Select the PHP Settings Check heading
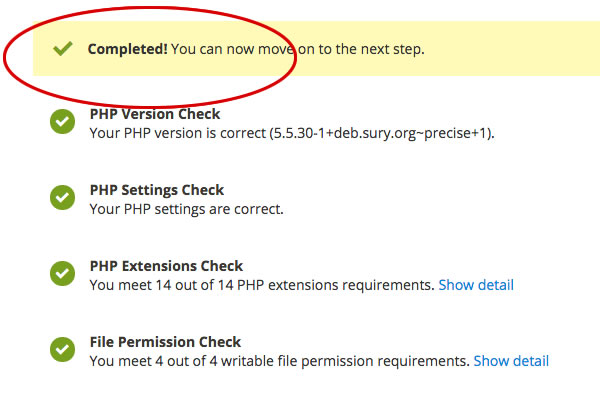Viewport: 600px width, 400px height. 157,190
